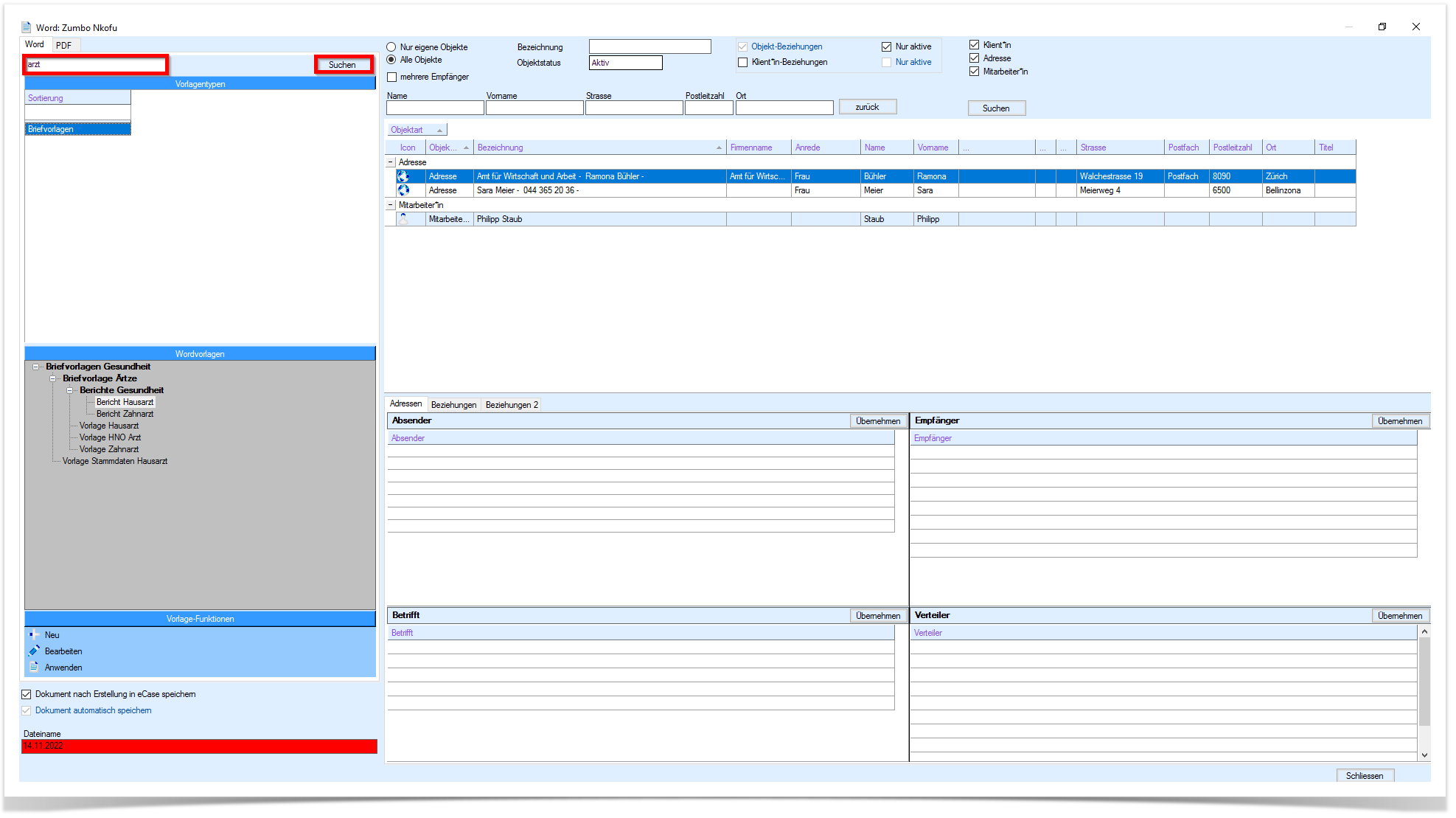Open the Beziehungen tab
The height and width of the screenshot is (818, 1456).
point(453,405)
